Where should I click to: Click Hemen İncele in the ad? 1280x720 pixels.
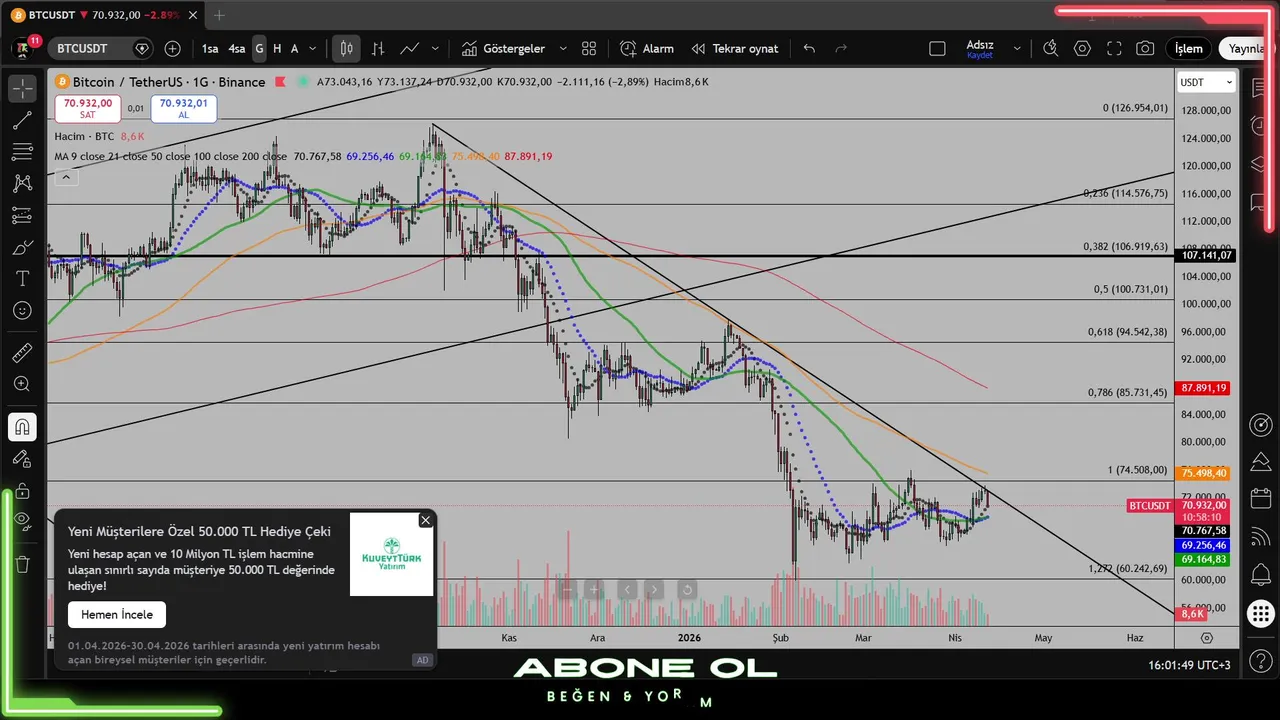point(117,614)
